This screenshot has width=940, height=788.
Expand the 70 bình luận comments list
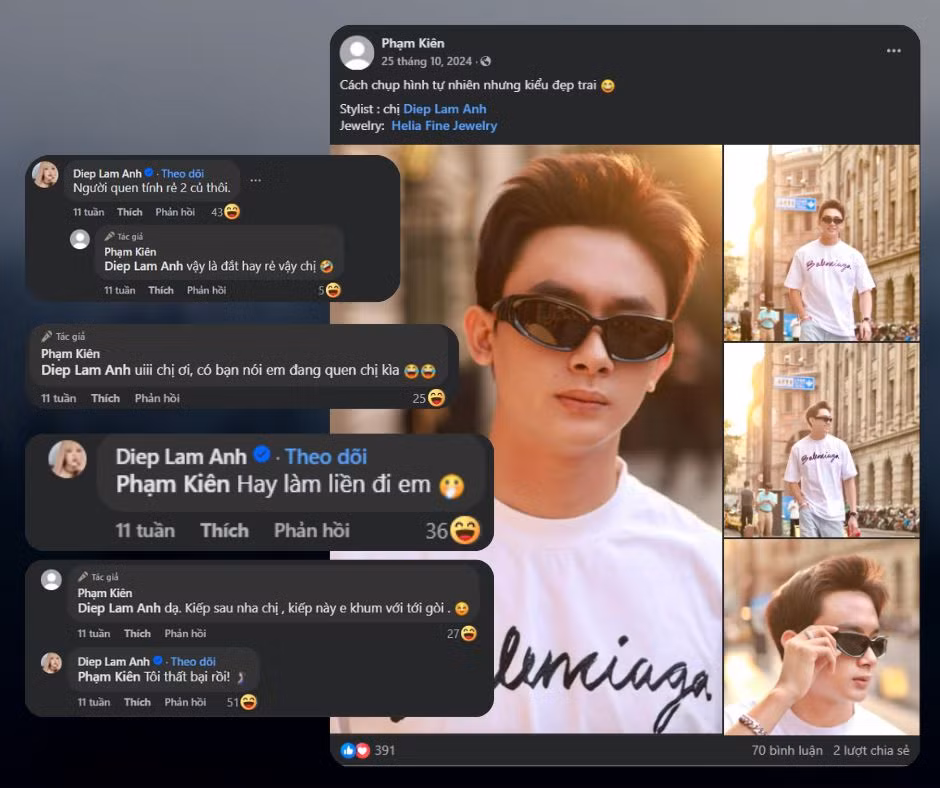(785, 750)
